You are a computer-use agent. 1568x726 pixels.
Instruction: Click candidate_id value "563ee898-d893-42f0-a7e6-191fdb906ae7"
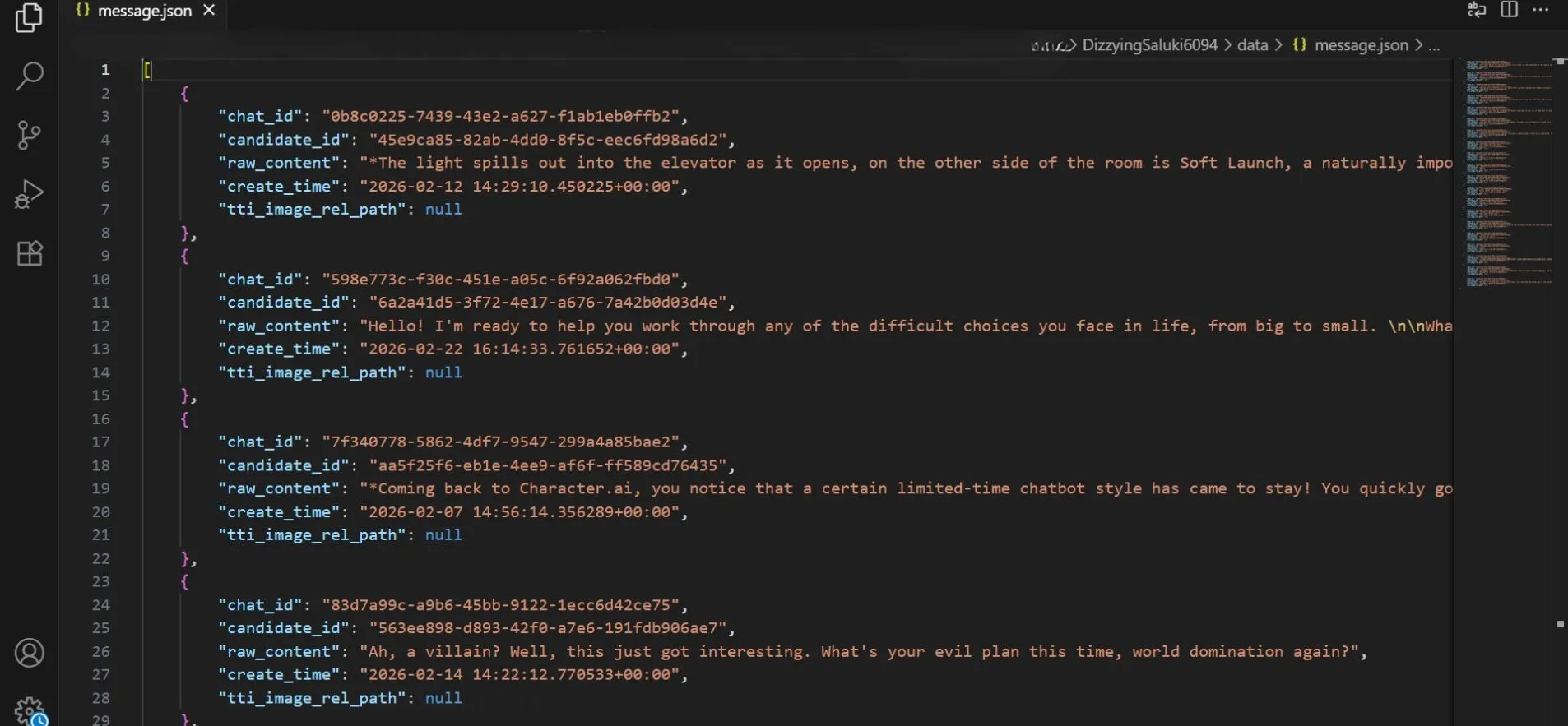[548, 628]
